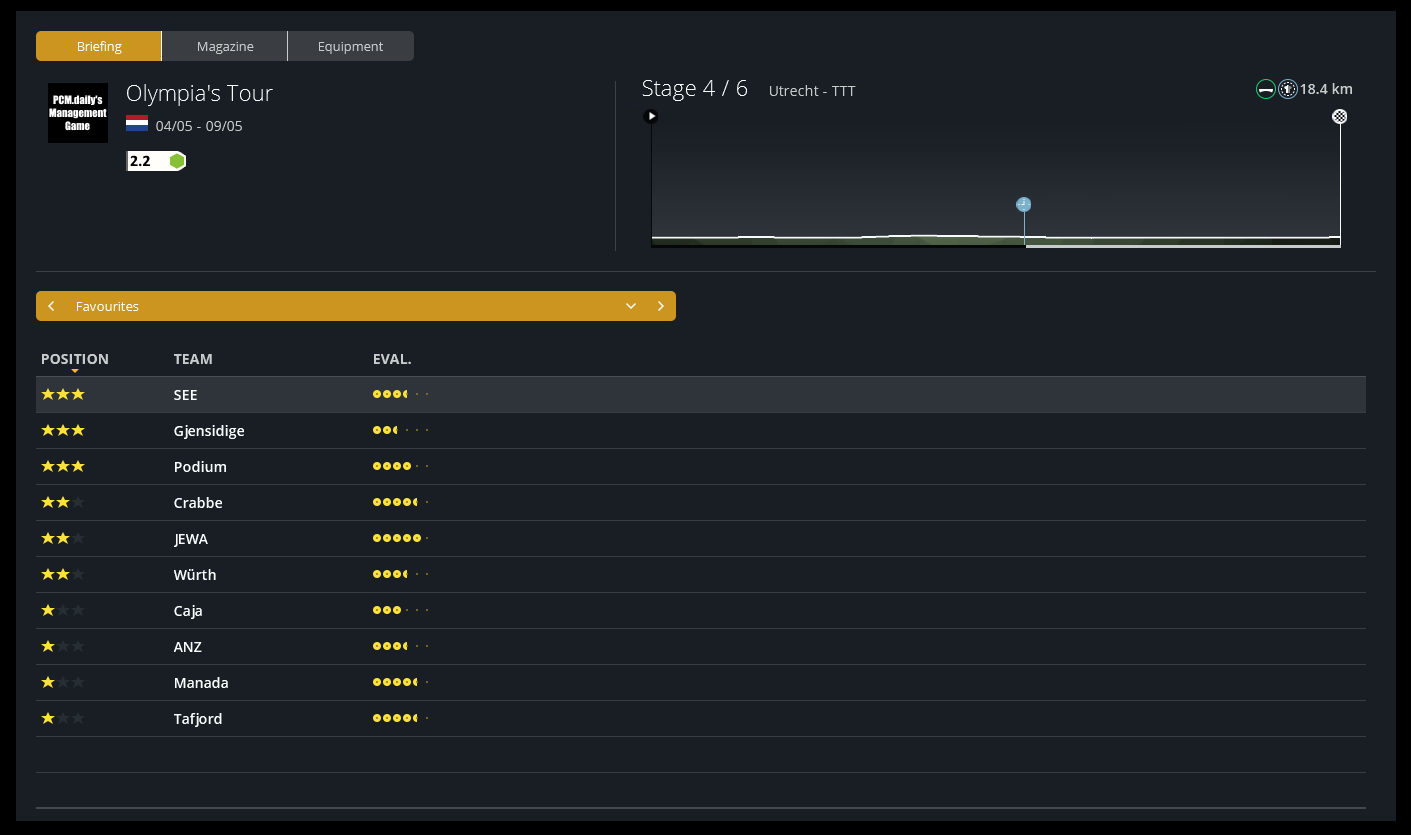Click the evaluation dots for JEWA
Screen dimensions: 1411x835
coord(400,539)
